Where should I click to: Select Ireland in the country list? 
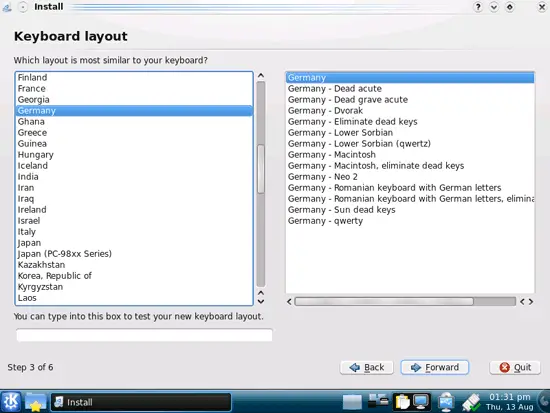[134, 210]
